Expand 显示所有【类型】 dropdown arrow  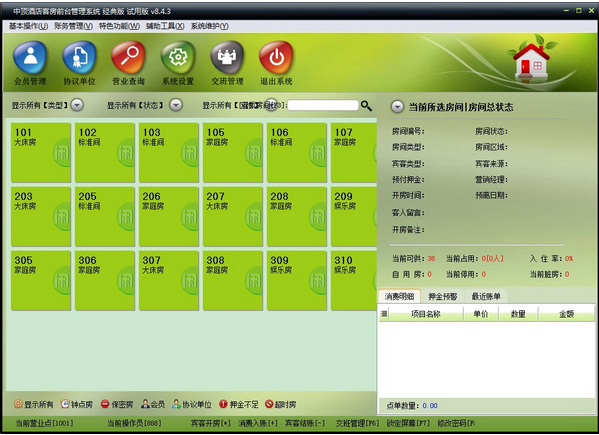(x=77, y=105)
